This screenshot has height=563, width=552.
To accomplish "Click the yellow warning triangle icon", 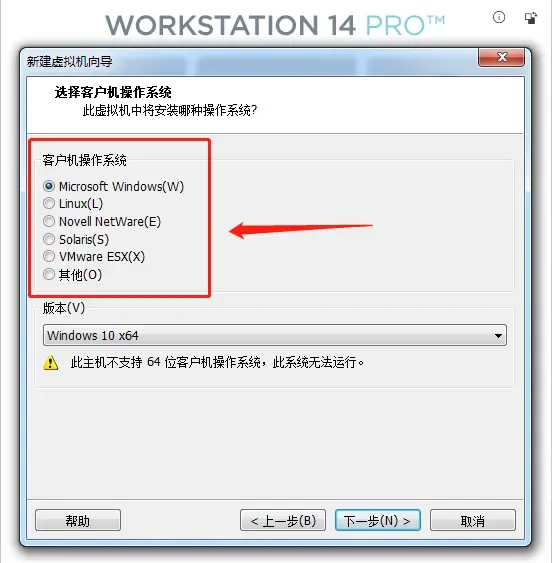I will click(x=51, y=362).
